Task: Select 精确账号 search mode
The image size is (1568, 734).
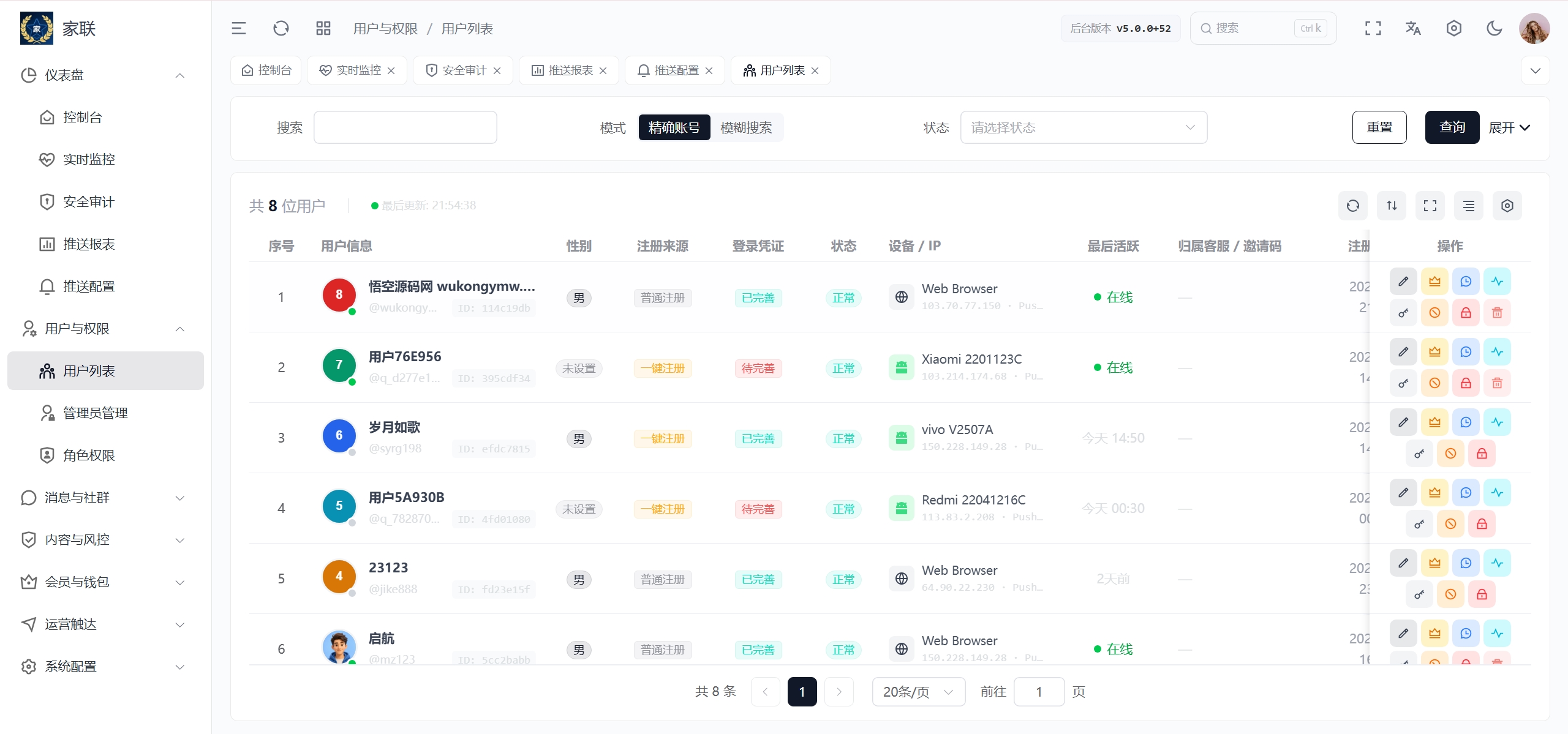Action: pyautogui.click(x=674, y=127)
